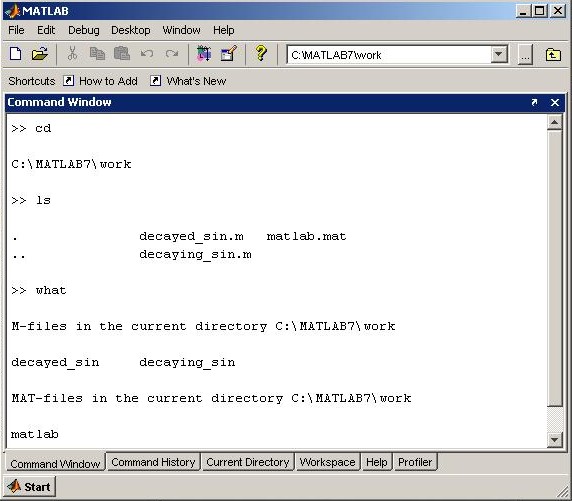Click the scrollbar down arrow
572x501 pixels.
554,440
